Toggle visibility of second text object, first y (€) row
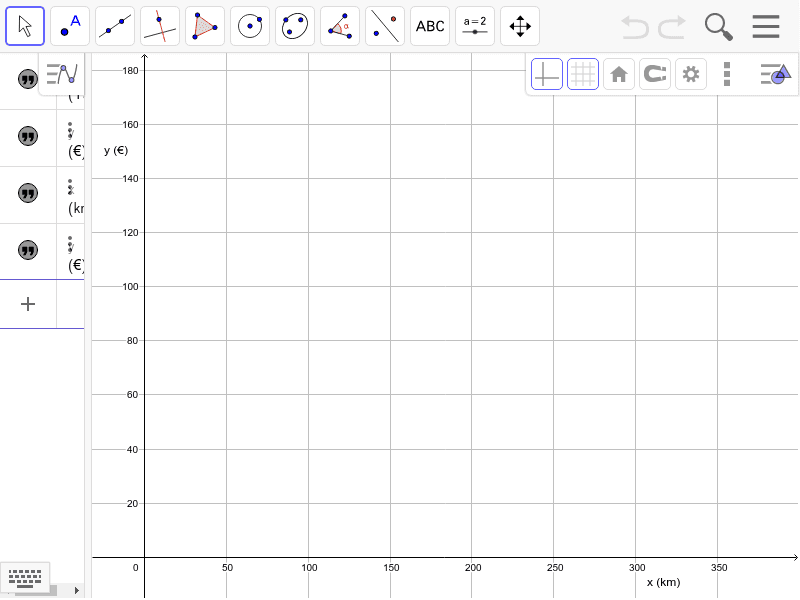The width and height of the screenshot is (800, 600). (28, 136)
